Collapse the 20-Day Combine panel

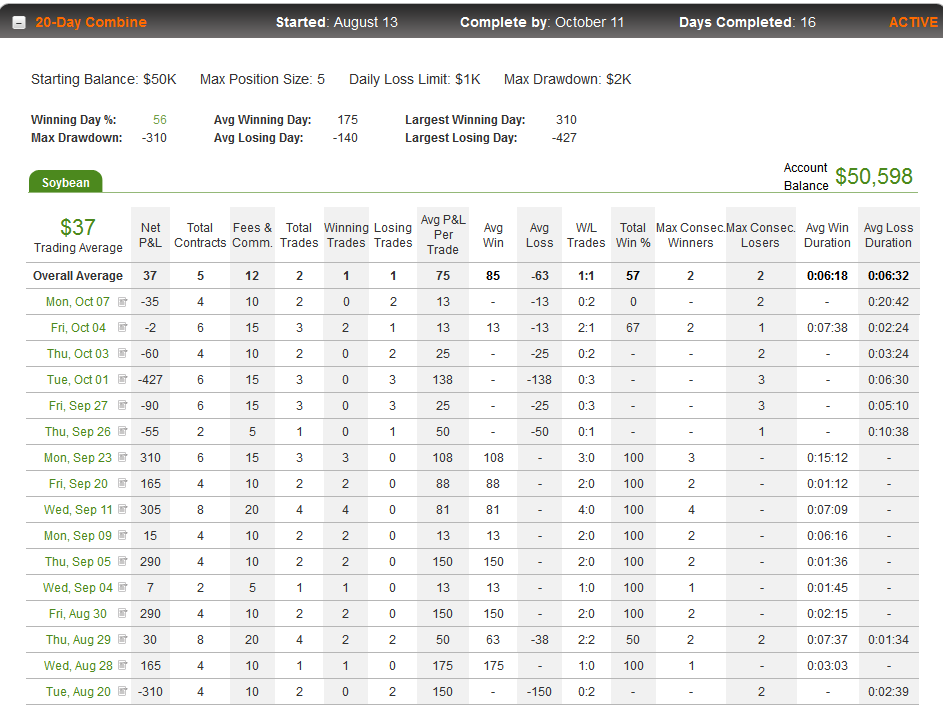click(x=19, y=23)
